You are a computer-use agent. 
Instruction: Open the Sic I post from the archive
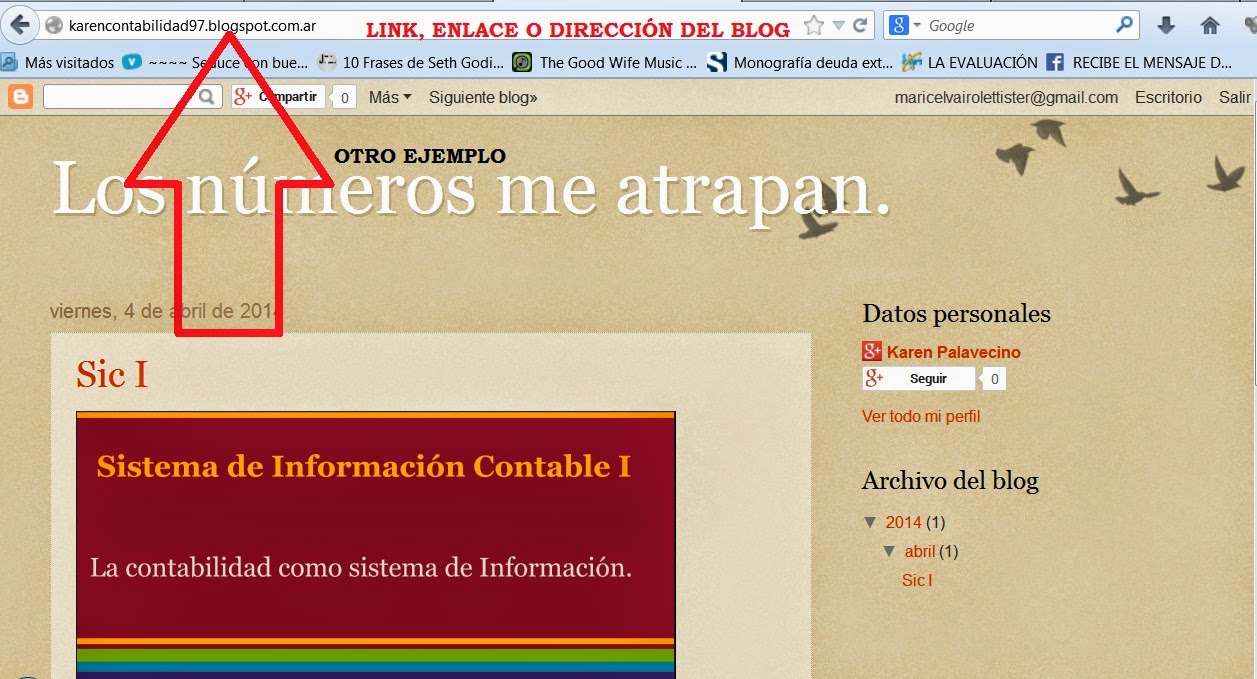point(915,580)
